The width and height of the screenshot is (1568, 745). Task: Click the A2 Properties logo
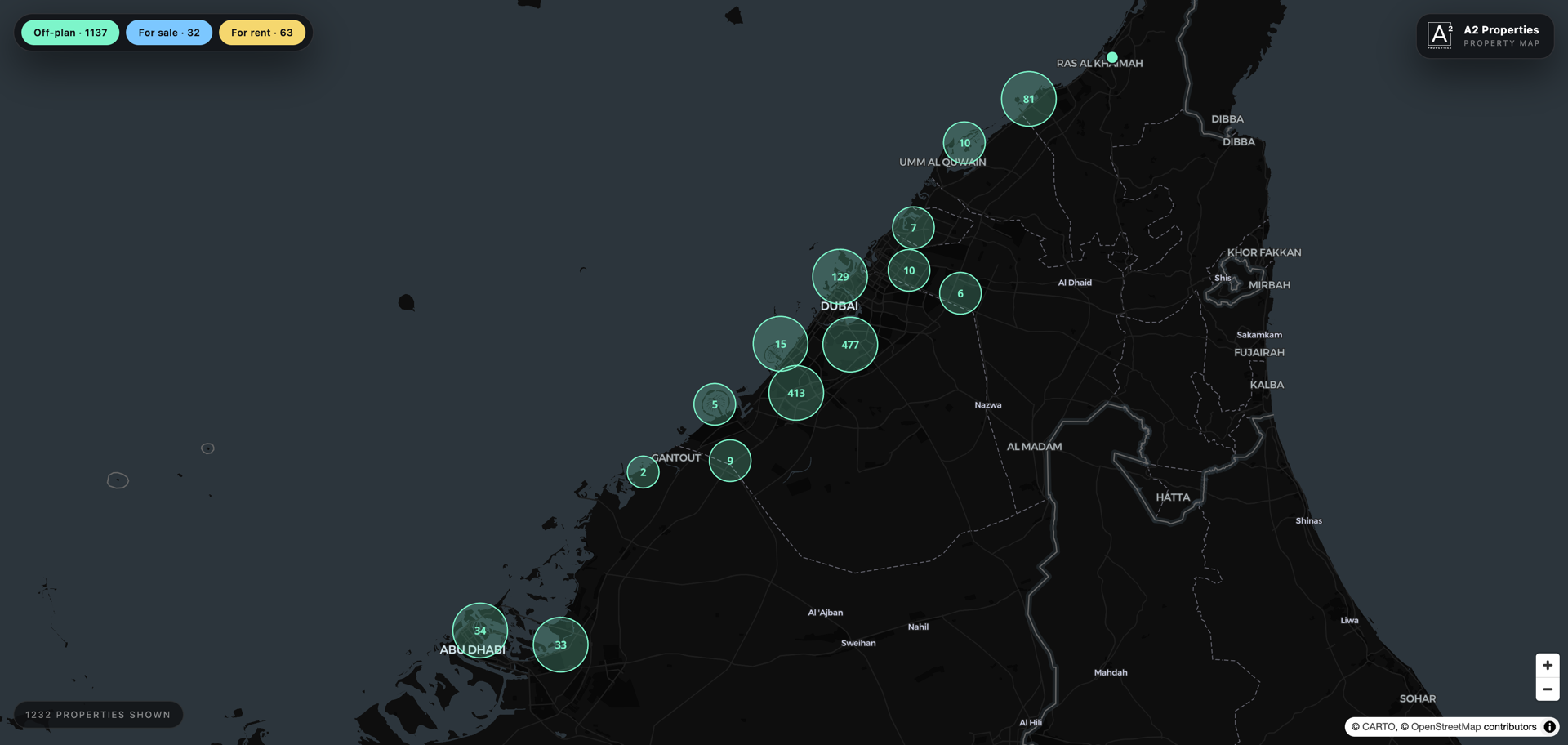pos(1439,36)
